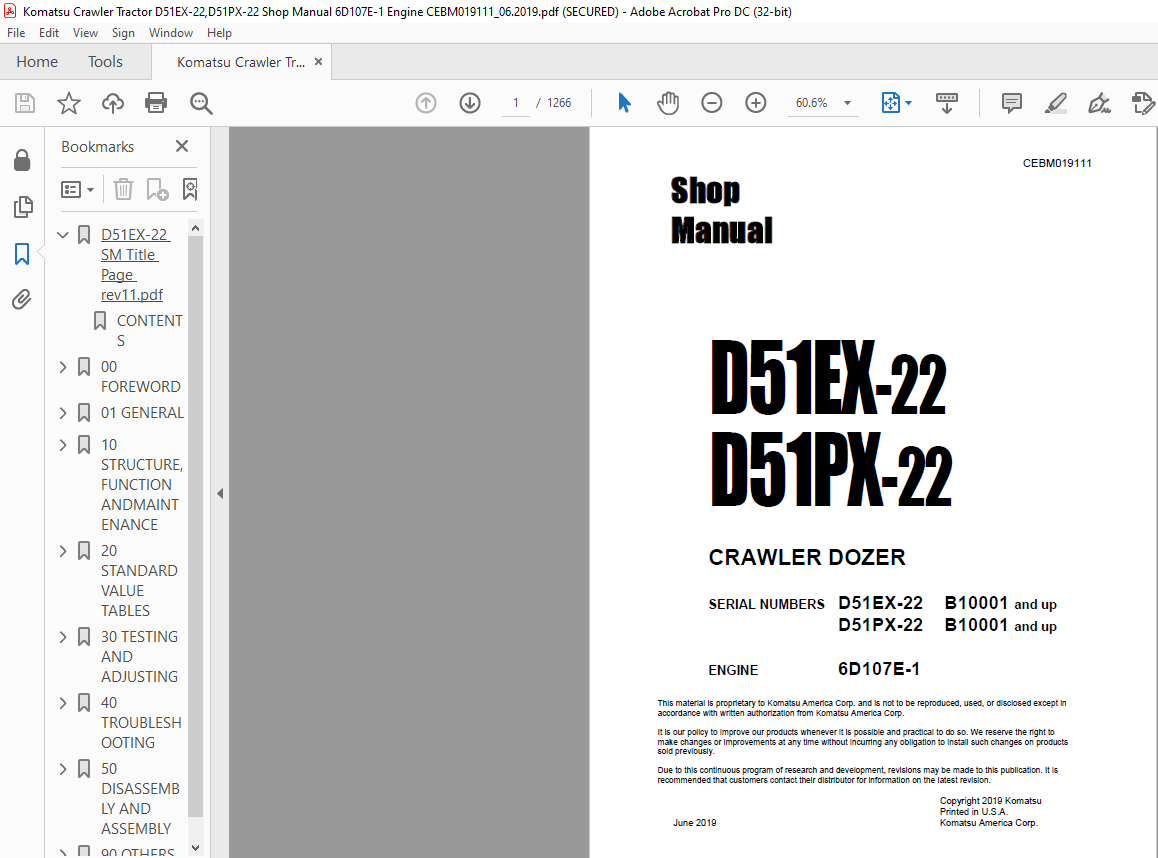Add document to starred favorites

(x=69, y=103)
